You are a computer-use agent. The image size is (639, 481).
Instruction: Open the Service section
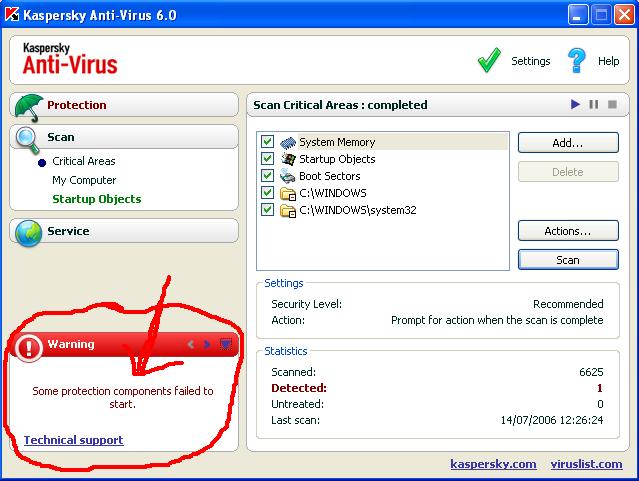(x=124, y=231)
